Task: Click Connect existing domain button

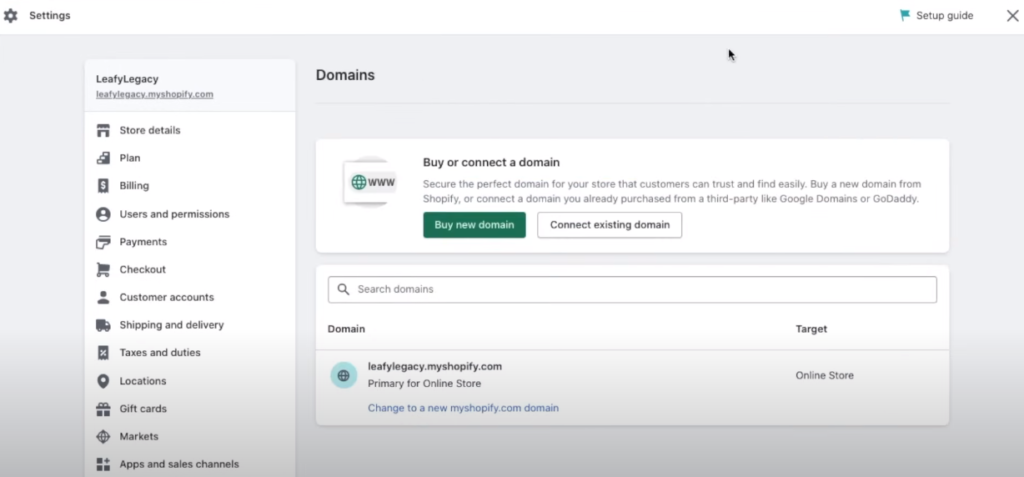Action: (x=609, y=225)
